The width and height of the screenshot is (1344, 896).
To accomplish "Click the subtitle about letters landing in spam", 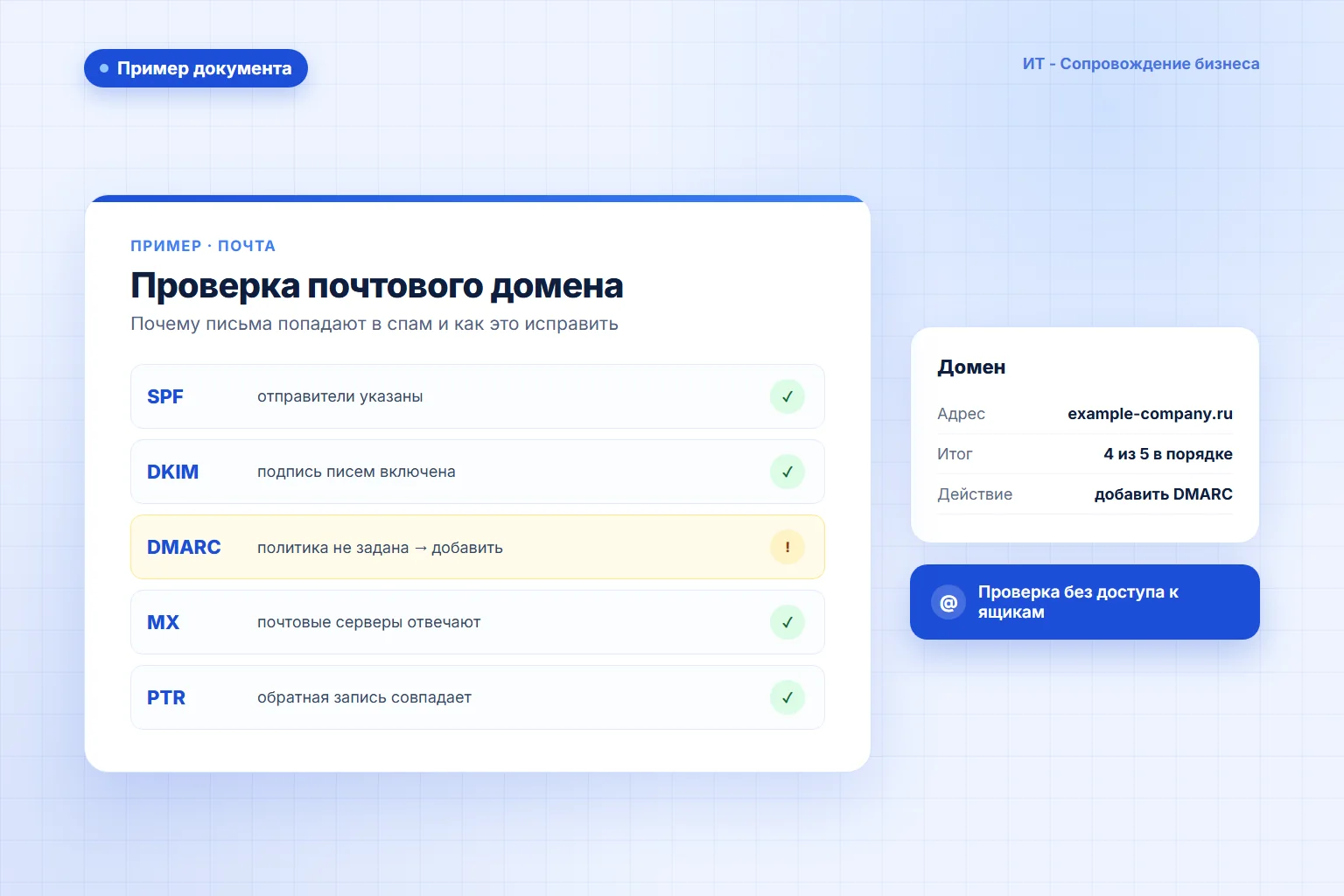I will (x=374, y=324).
